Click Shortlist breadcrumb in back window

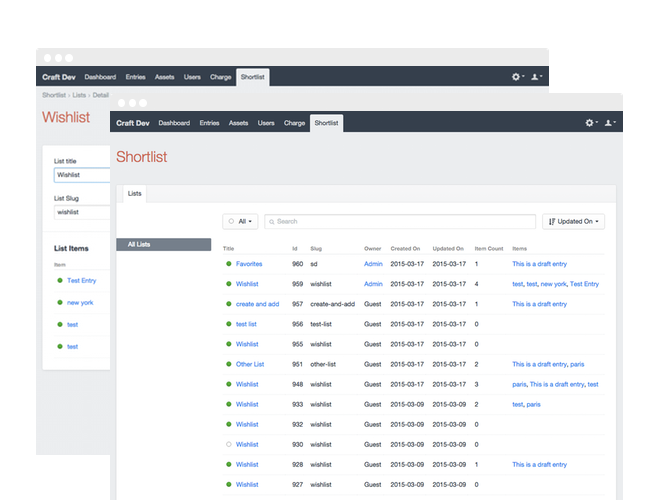[x=54, y=95]
